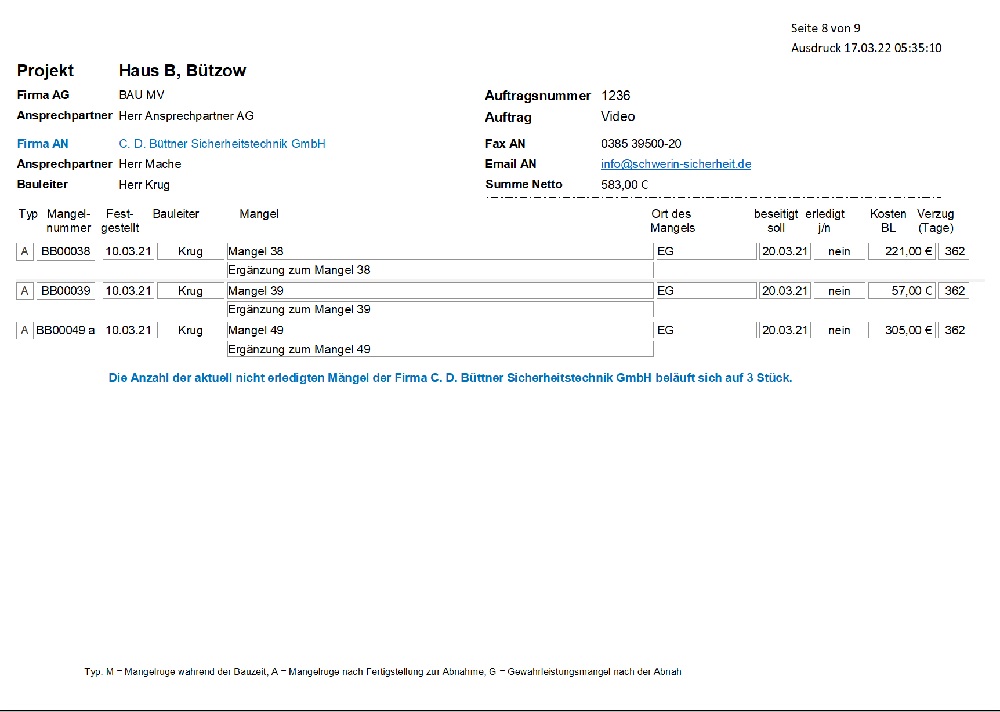Click the 'Seite 8 von 9' page indicator
The width and height of the screenshot is (1000, 712).
(x=825, y=28)
